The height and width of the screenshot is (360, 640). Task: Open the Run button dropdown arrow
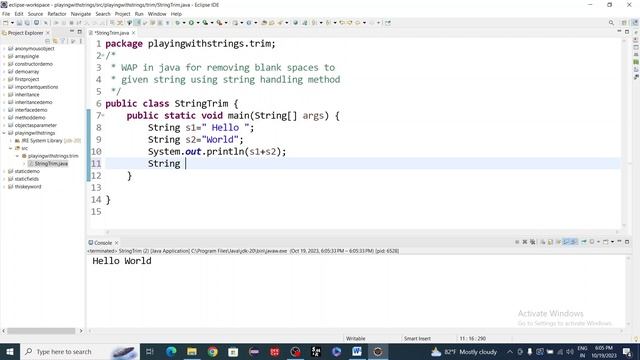pos(198,23)
